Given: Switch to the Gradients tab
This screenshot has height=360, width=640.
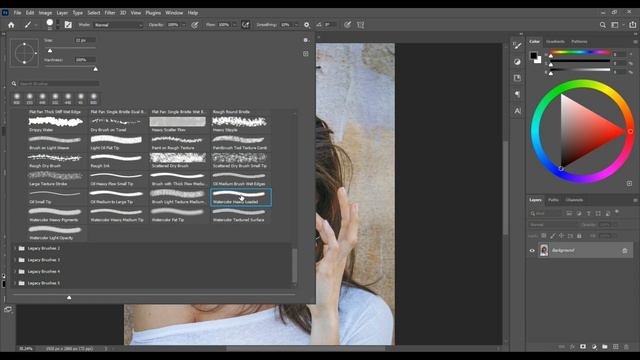Looking at the screenshot, I should tap(555, 42).
